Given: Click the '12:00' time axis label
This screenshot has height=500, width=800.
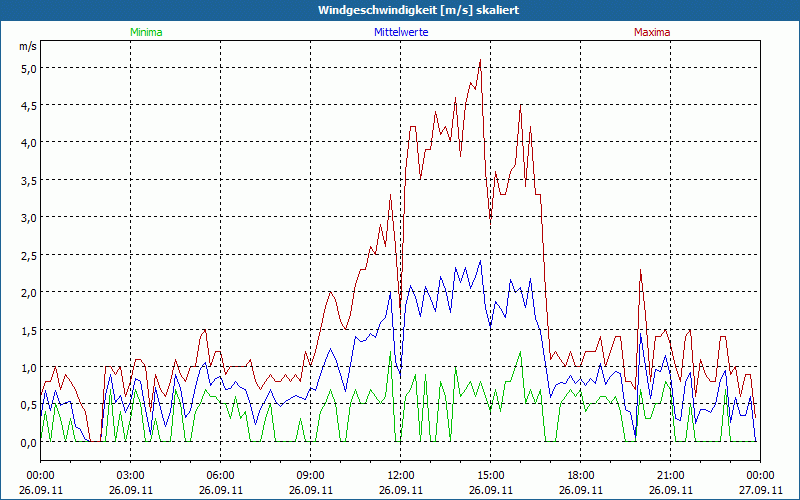Looking at the screenshot, I should click(401, 476).
